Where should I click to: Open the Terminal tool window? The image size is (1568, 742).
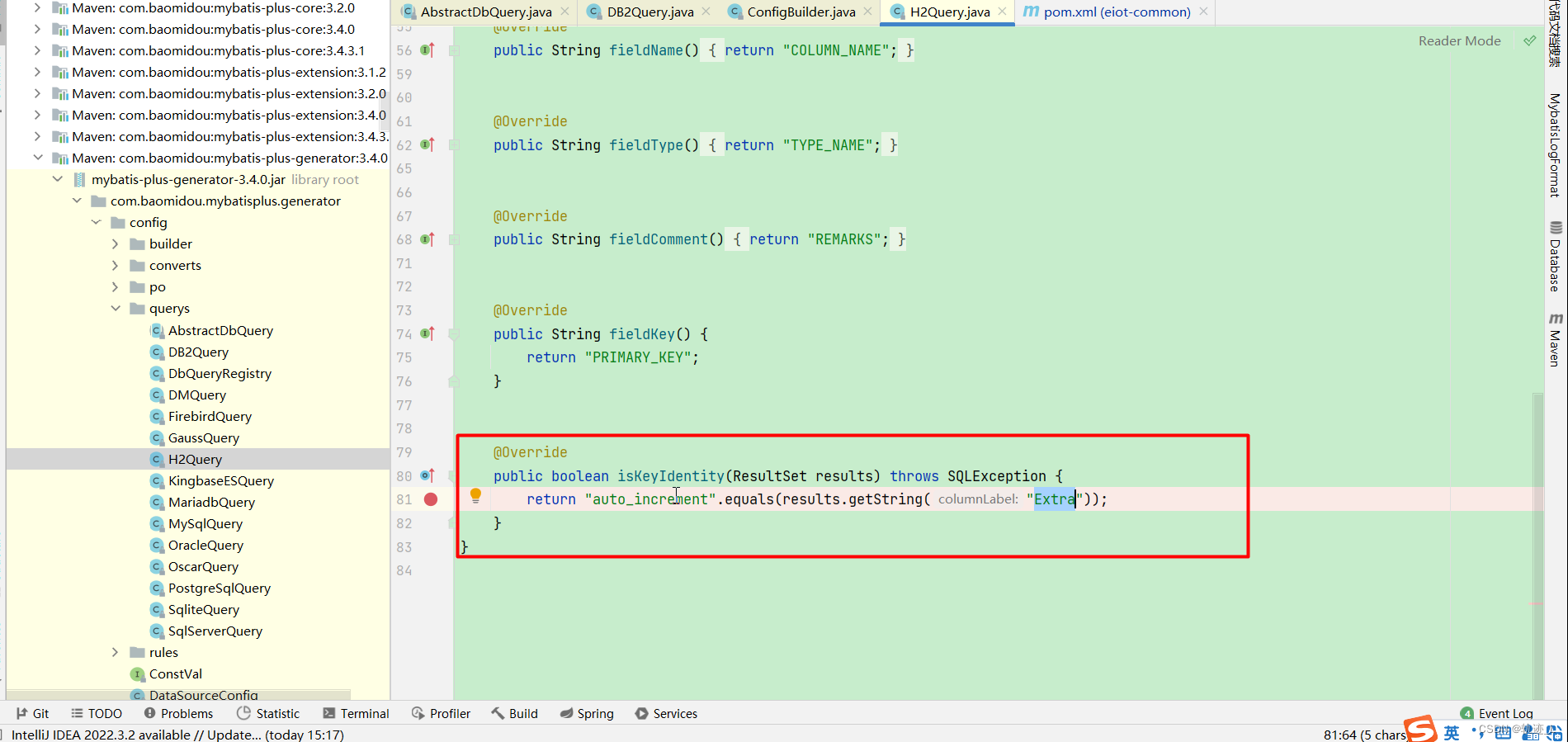click(x=356, y=713)
